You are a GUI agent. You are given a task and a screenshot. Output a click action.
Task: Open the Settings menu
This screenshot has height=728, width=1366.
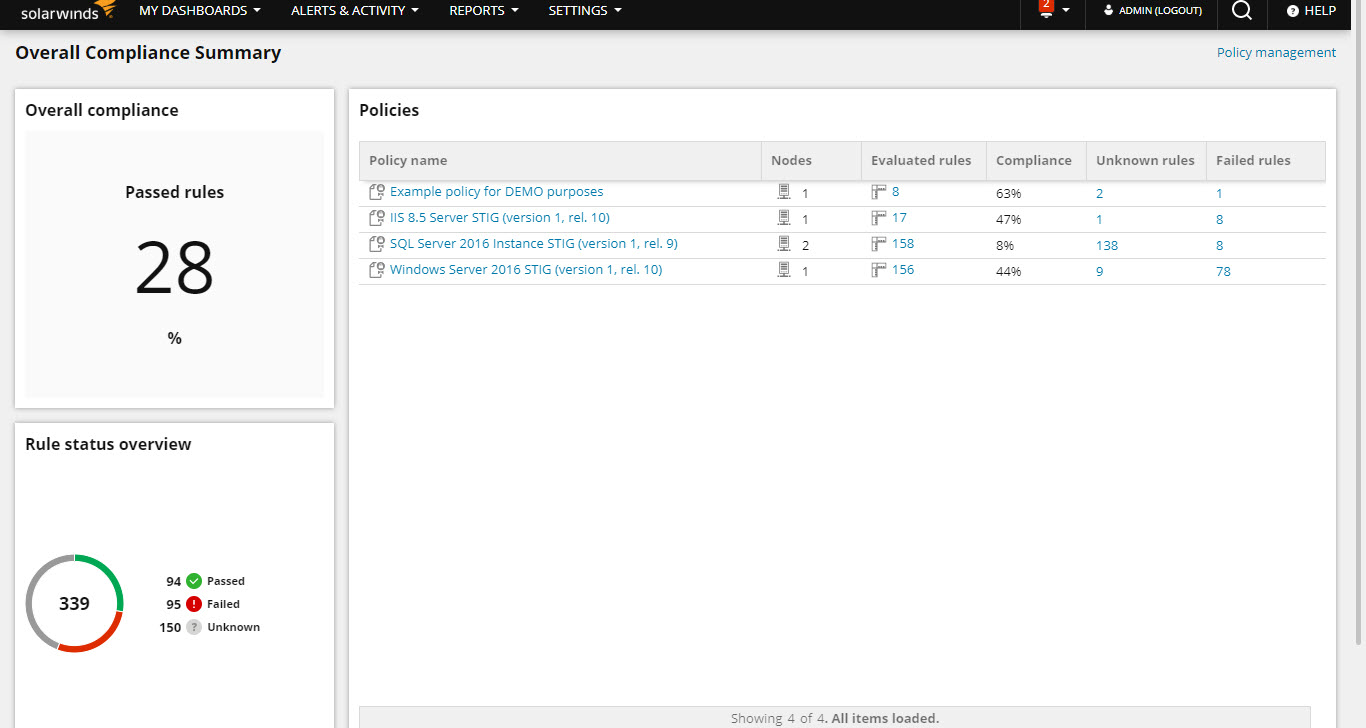pos(585,10)
